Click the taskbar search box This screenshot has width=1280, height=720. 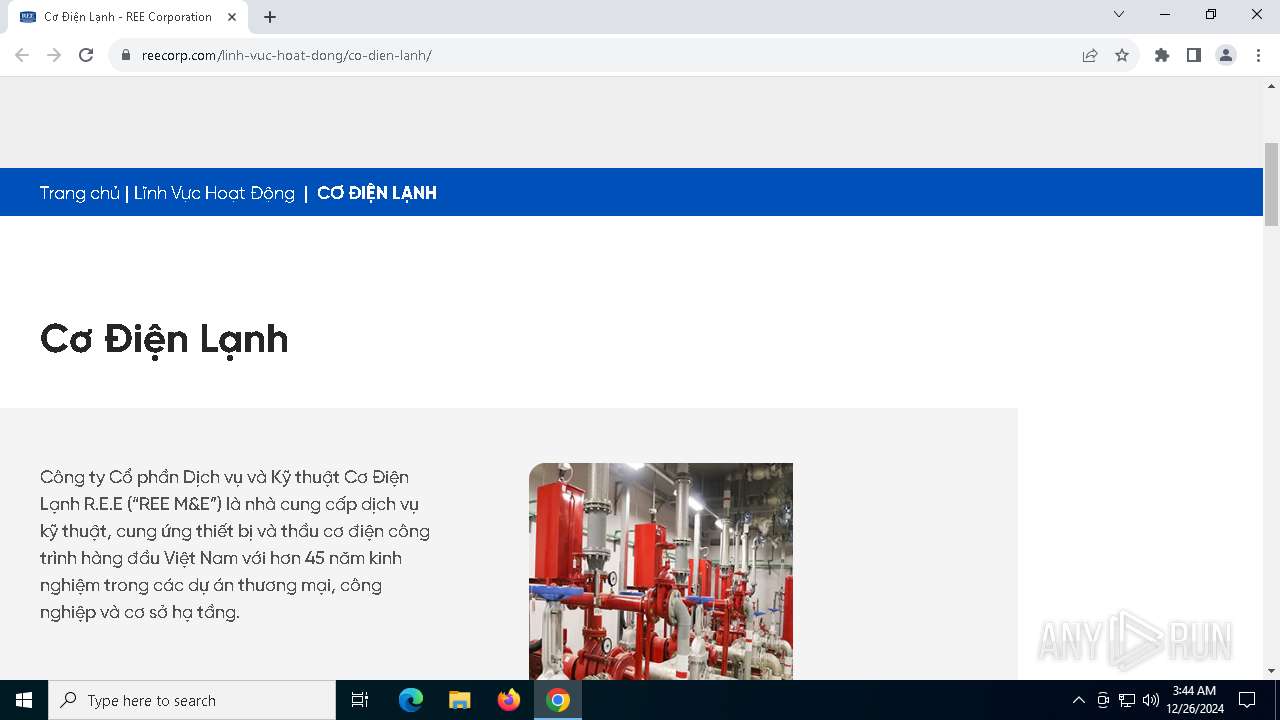tap(192, 700)
